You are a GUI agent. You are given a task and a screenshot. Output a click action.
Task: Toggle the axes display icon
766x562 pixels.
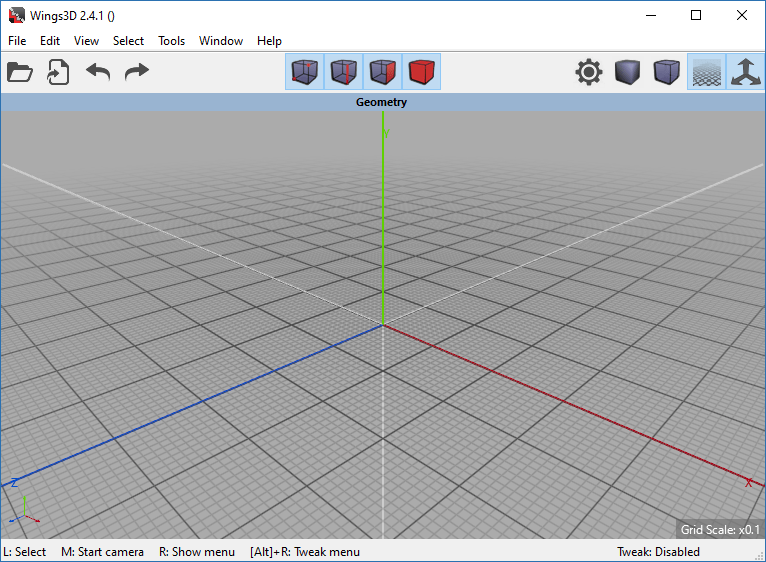745,72
